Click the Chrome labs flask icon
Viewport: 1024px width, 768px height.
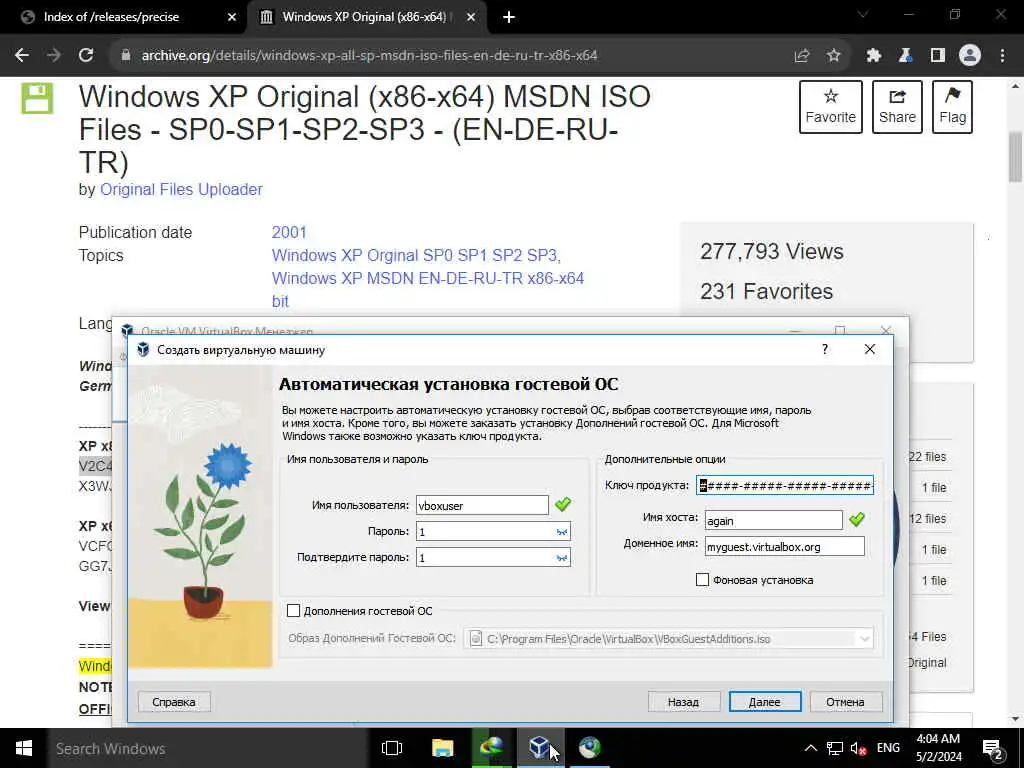[905, 56]
